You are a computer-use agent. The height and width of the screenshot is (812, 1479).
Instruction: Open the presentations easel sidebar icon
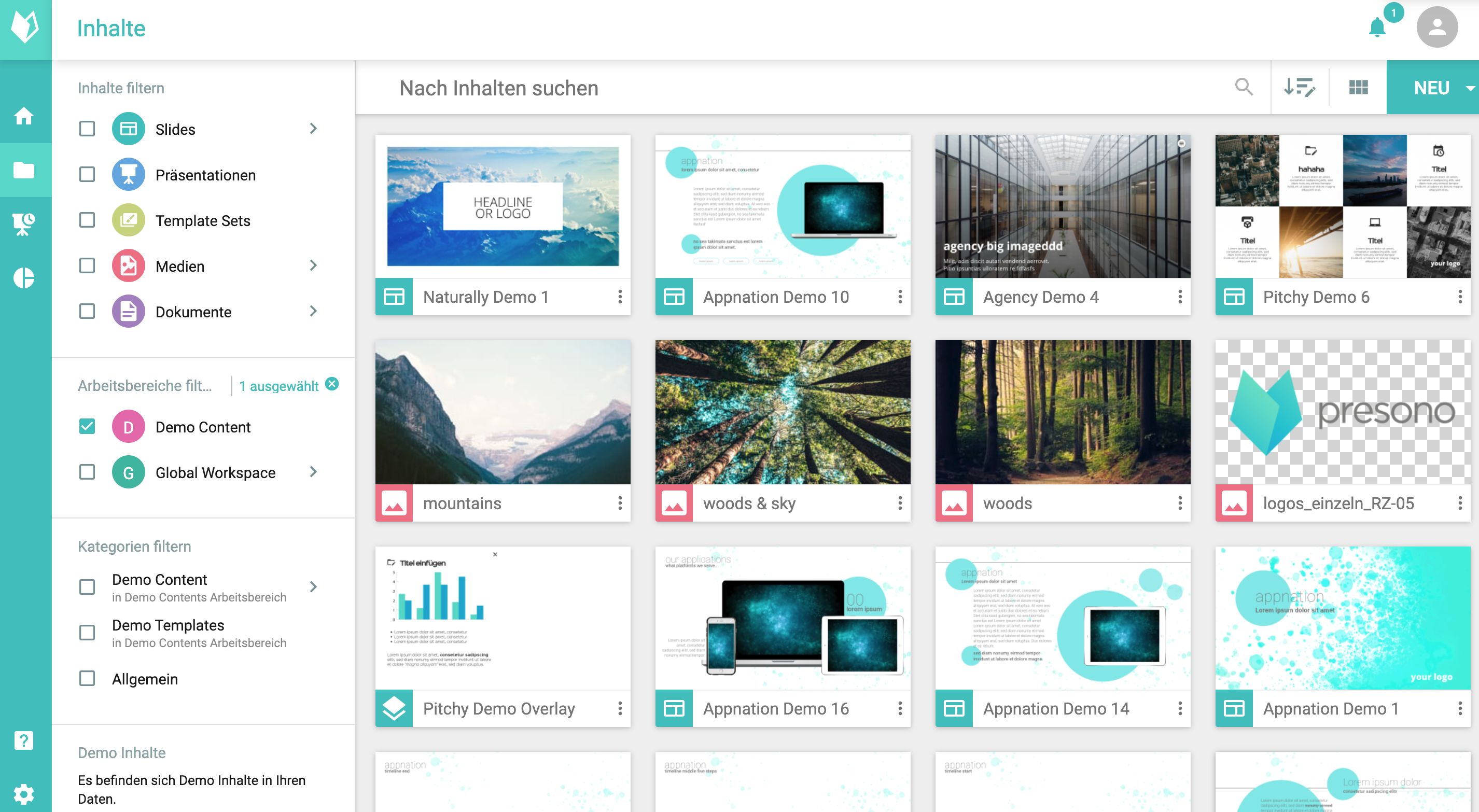point(23,224)
